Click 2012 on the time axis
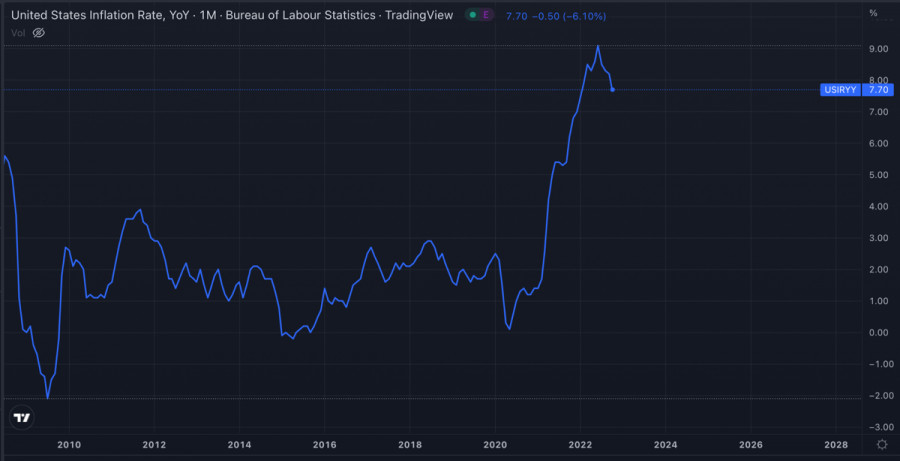This screenshot has width=900, height=461. click(154, 445)
